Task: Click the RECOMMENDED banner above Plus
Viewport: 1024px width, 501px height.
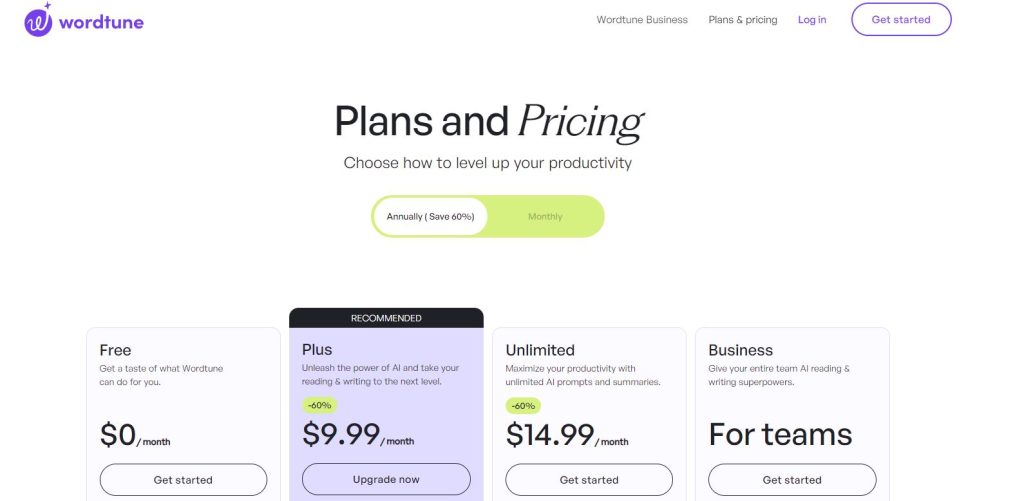Action: point(386,318)
